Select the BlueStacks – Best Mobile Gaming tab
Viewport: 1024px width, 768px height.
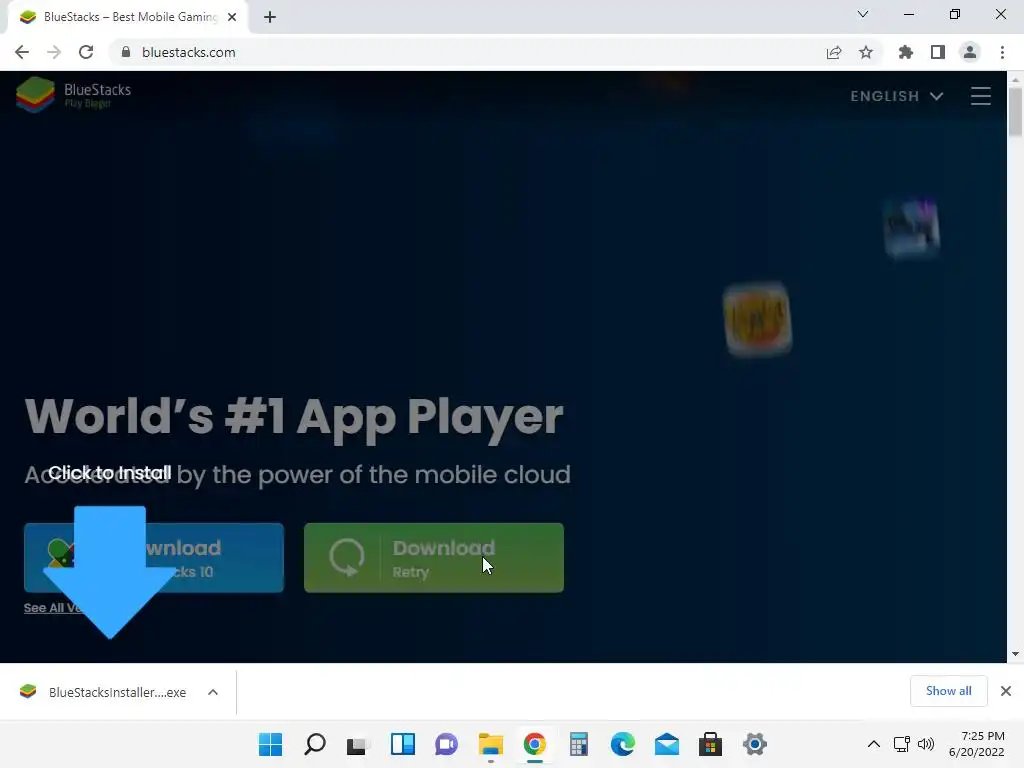coord(128,17)
